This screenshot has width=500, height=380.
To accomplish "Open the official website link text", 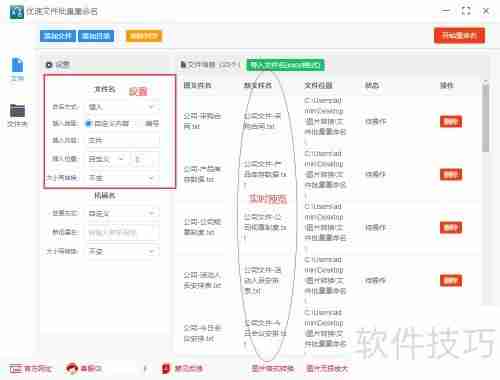I will click(x=38, y=369).
